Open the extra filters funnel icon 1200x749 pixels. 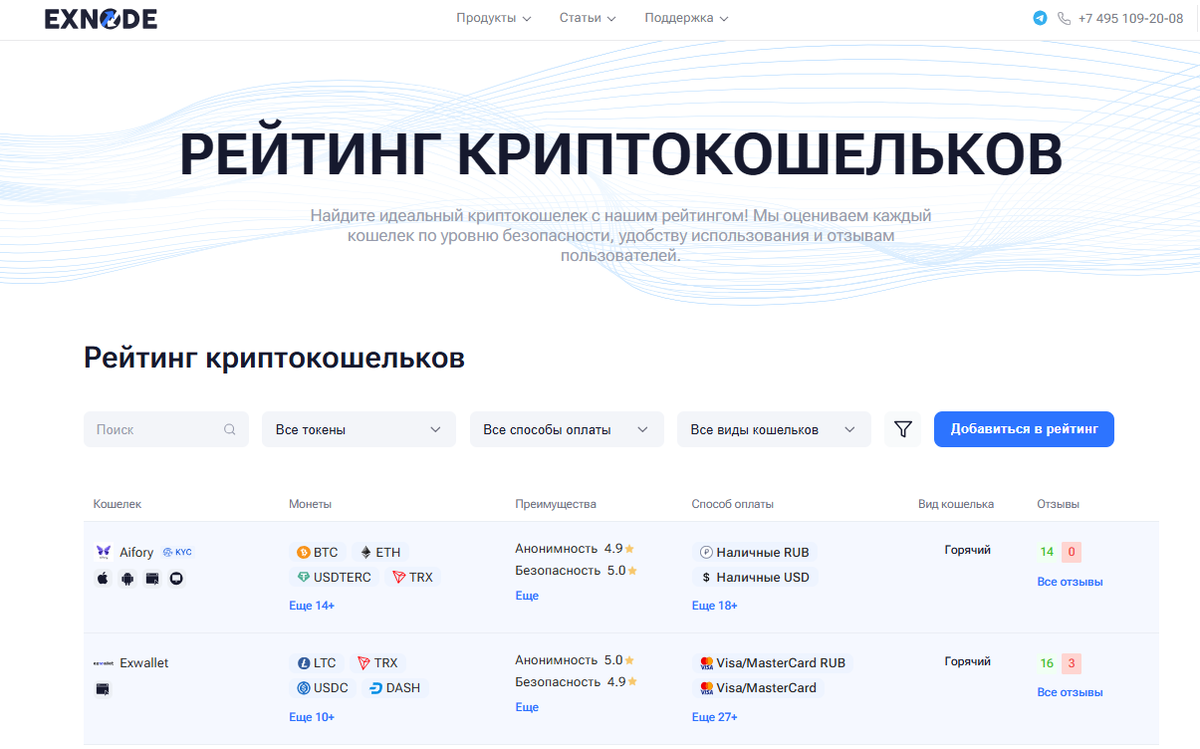(x=903, y=428)
